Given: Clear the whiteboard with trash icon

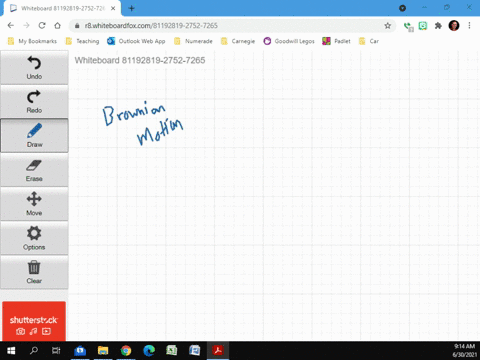Looking at the screenshot, I should pyautogui.click(x=34, y=272).
